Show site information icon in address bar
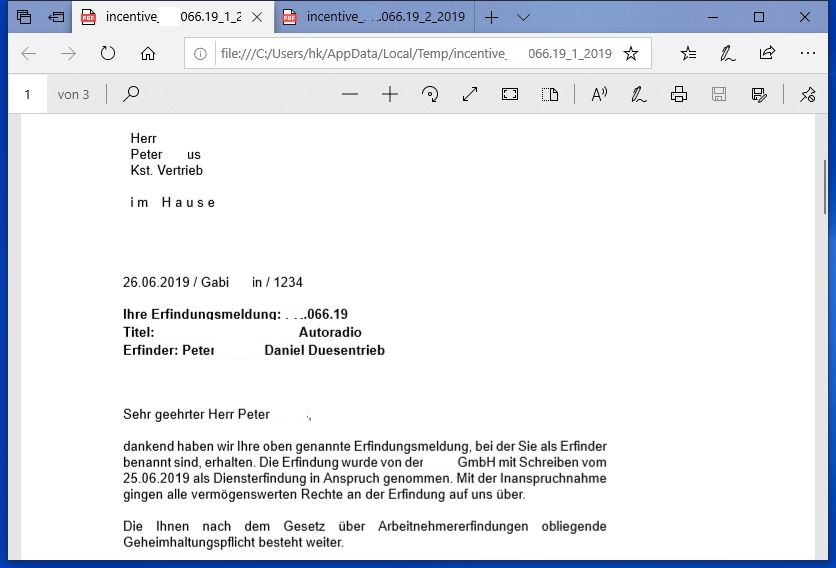 pos(200,53)
